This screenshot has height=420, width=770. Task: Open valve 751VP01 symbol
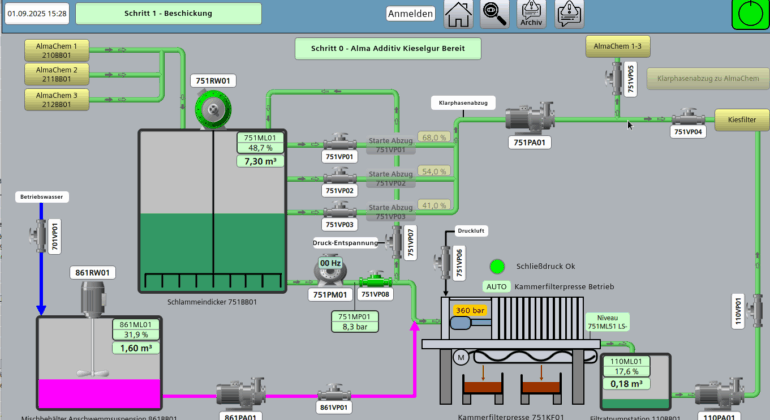point(339,142)
